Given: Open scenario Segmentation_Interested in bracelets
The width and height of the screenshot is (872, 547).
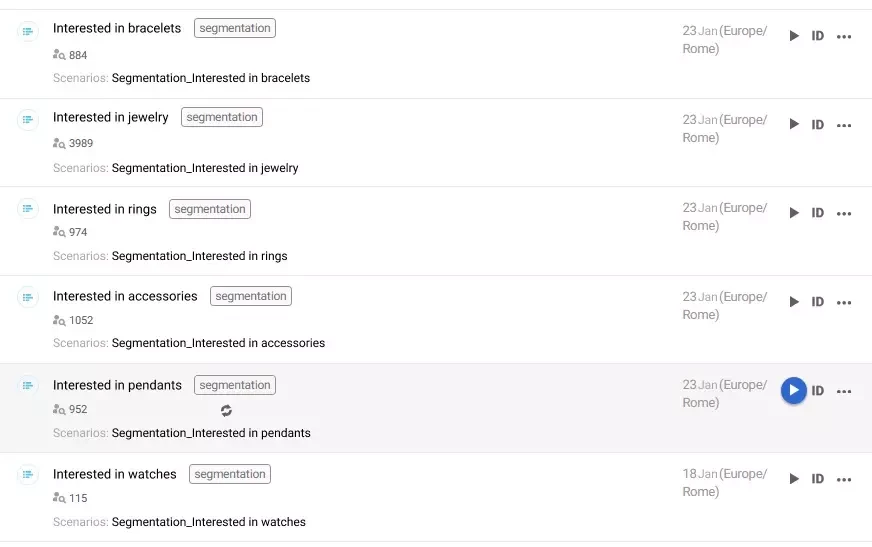Looking at the screenshot, I should click(211, 78).
